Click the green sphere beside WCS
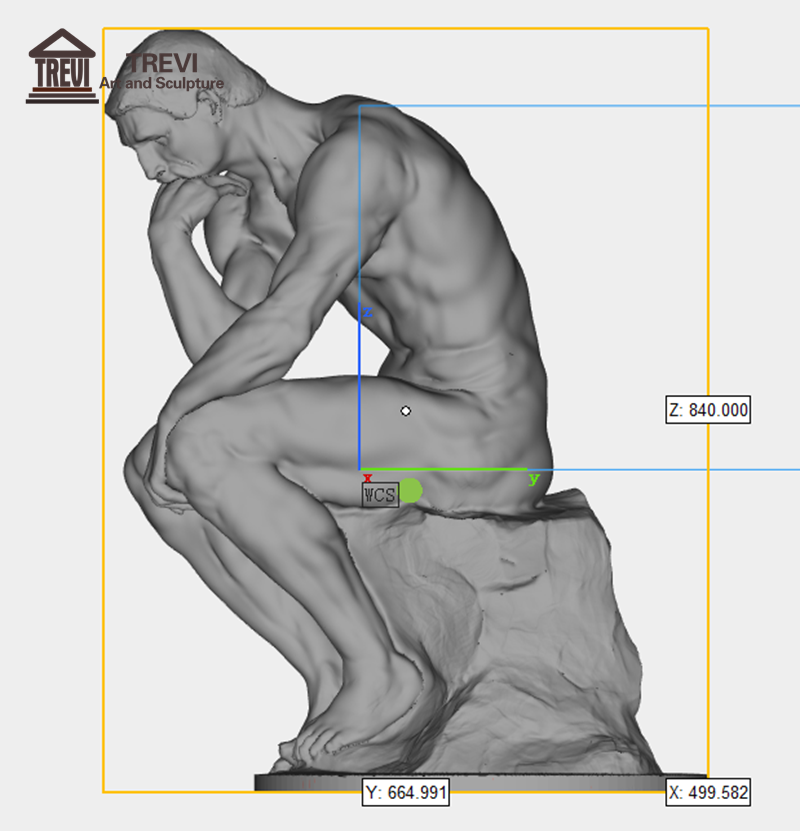The image size is (800, 831). (x=411, y=491)
